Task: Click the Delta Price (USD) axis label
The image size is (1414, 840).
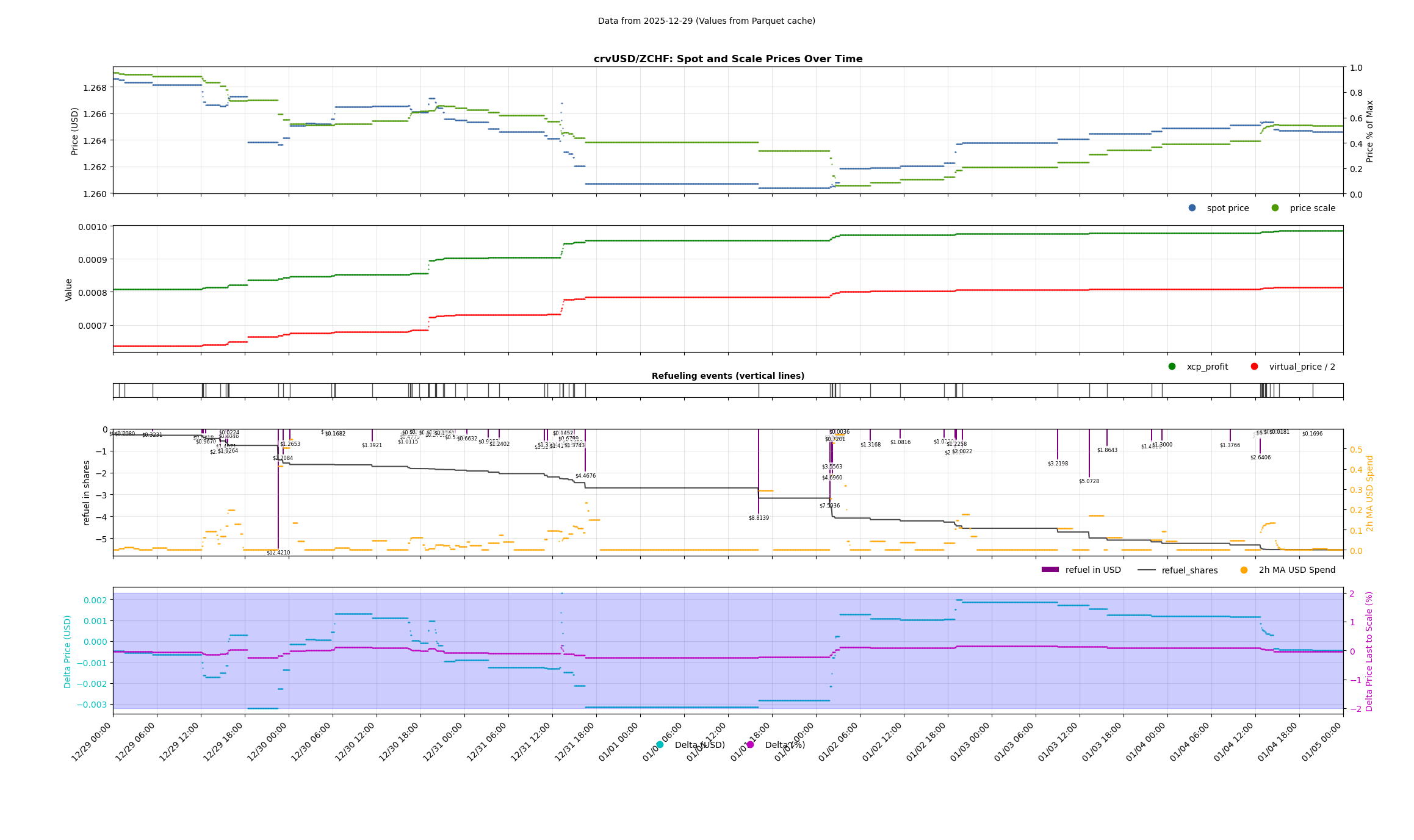Action: [68, 652]
